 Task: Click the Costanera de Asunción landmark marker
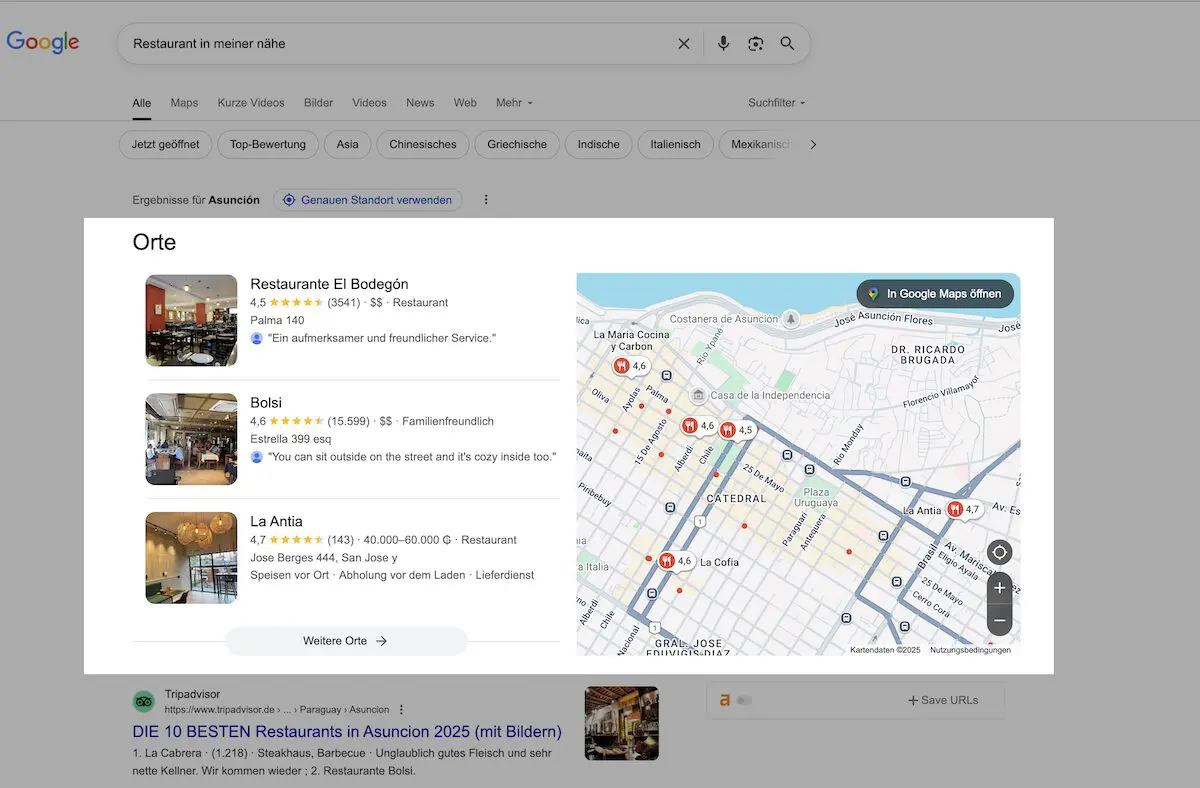[x=791, y=319]
